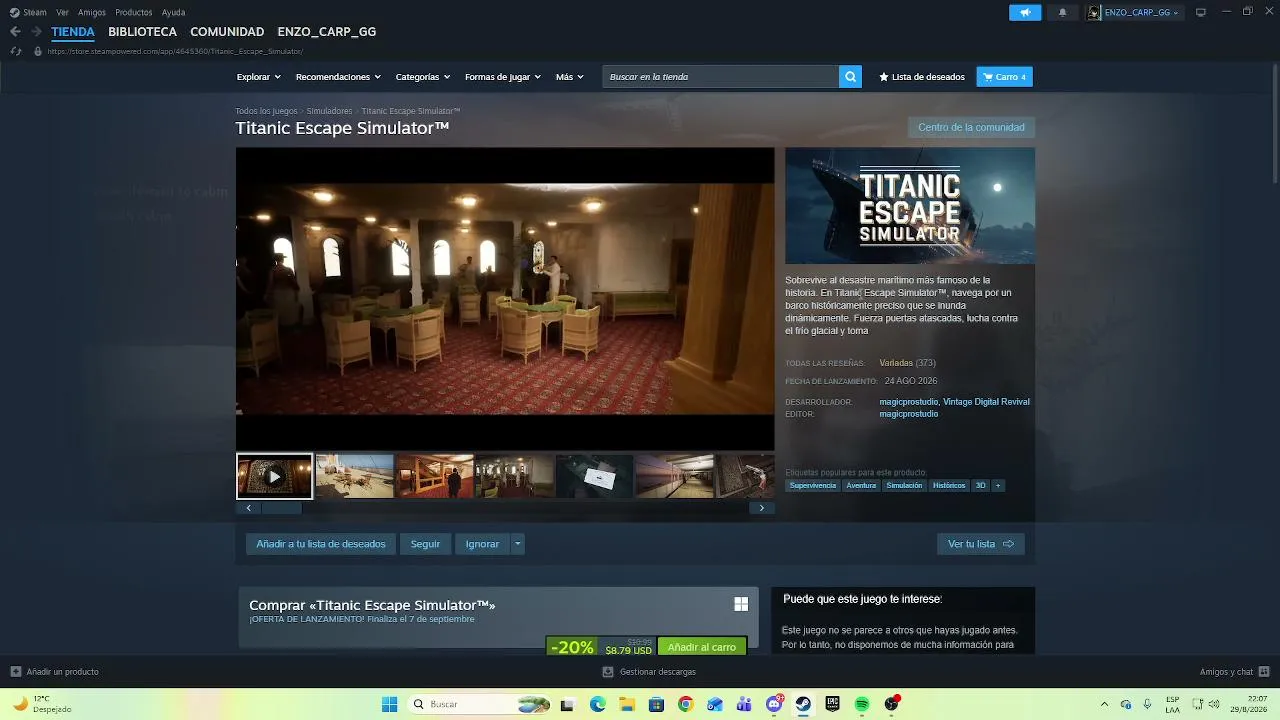Open the Amigos y chat icon

(x=1264, y=672)
